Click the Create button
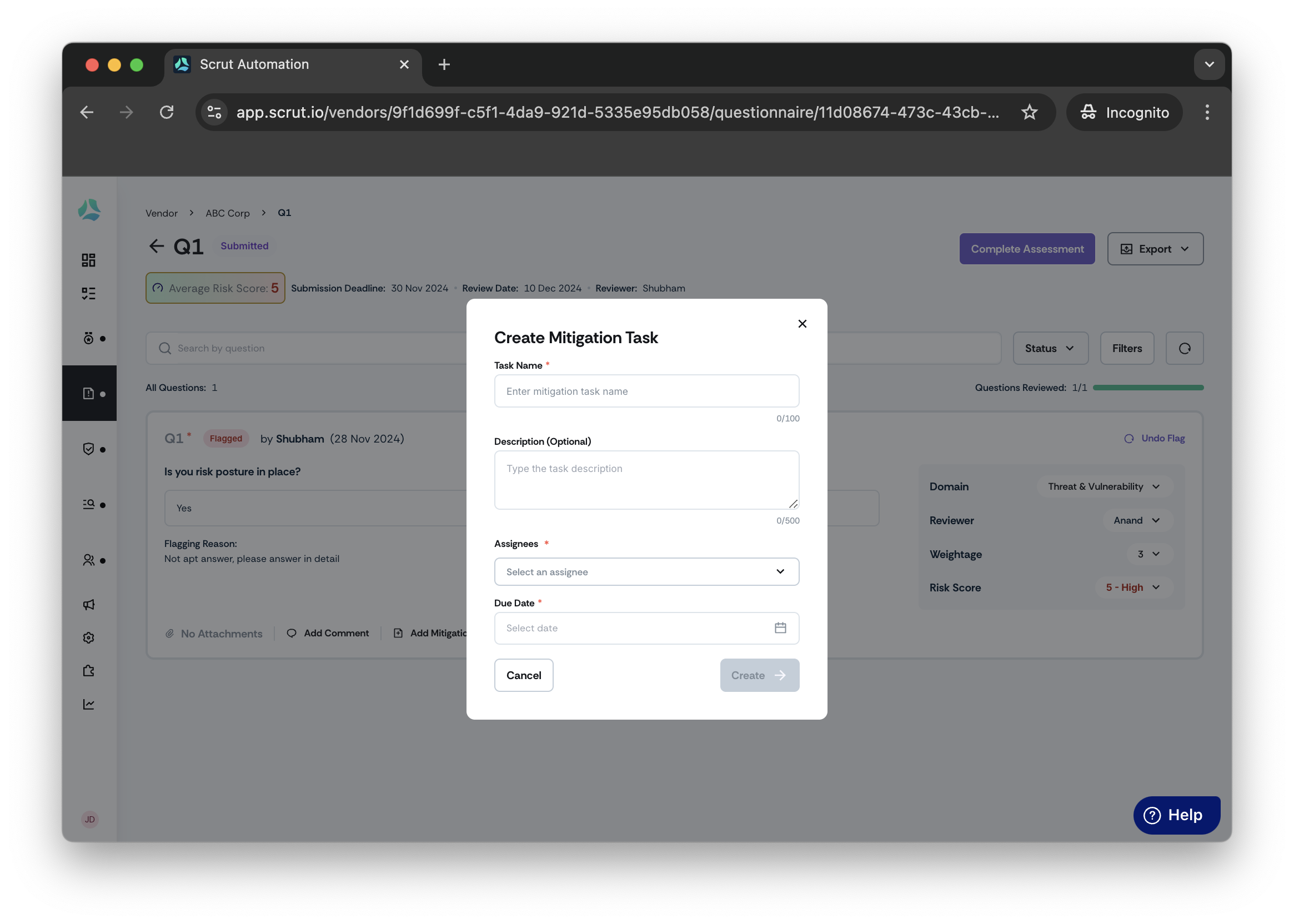Image resolution: width=1294 pixels, height=924 pixels. click(759, 675)
